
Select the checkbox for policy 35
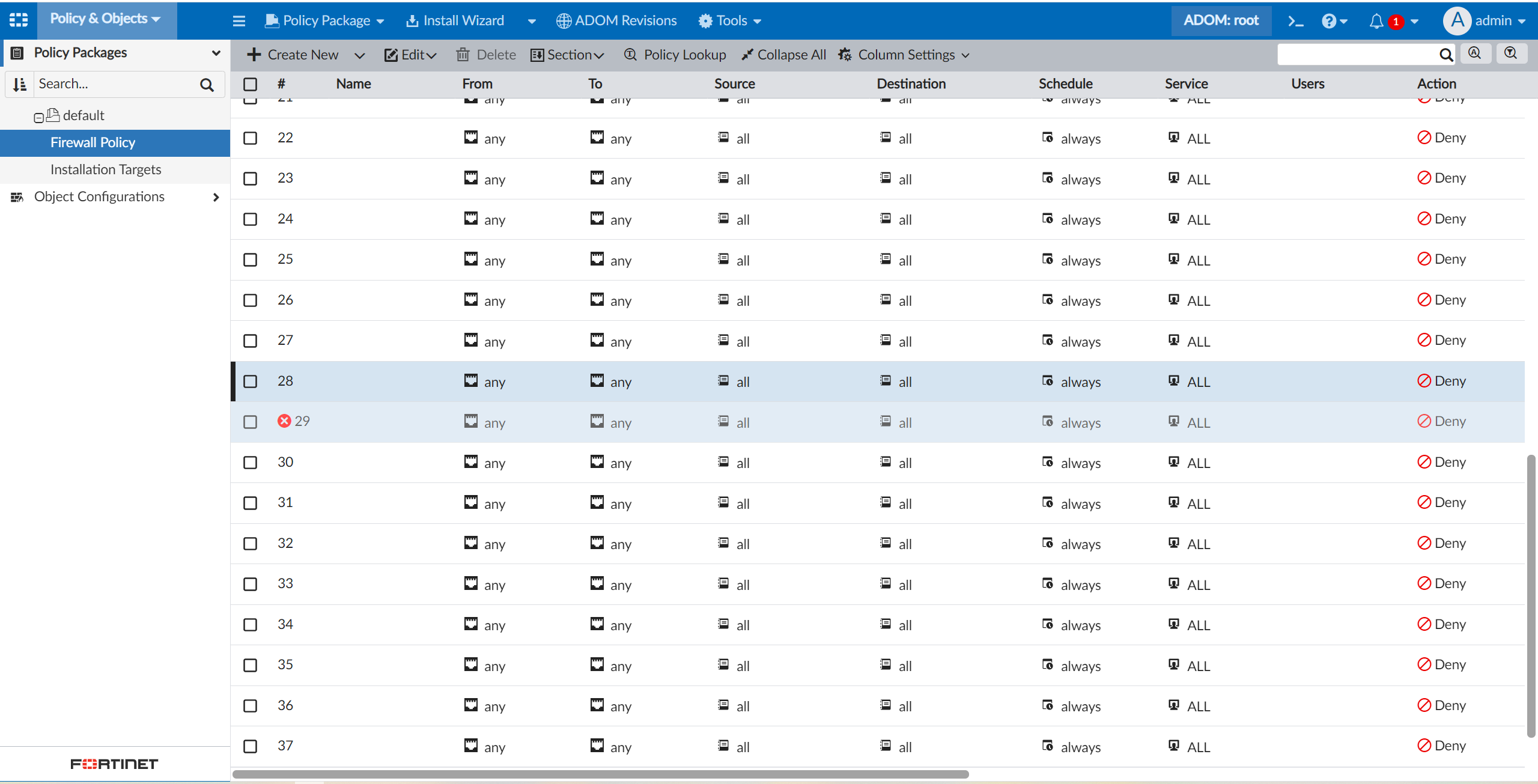tap(250, 665)
